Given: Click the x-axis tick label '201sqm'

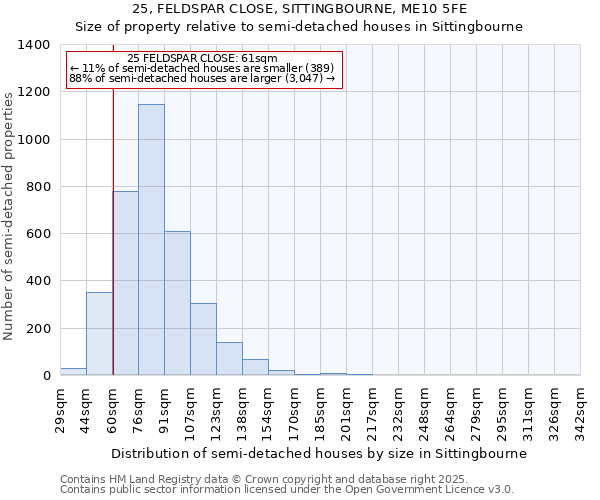Looking at the screenshot, I should pyautogui.click(x=346, y=414).
